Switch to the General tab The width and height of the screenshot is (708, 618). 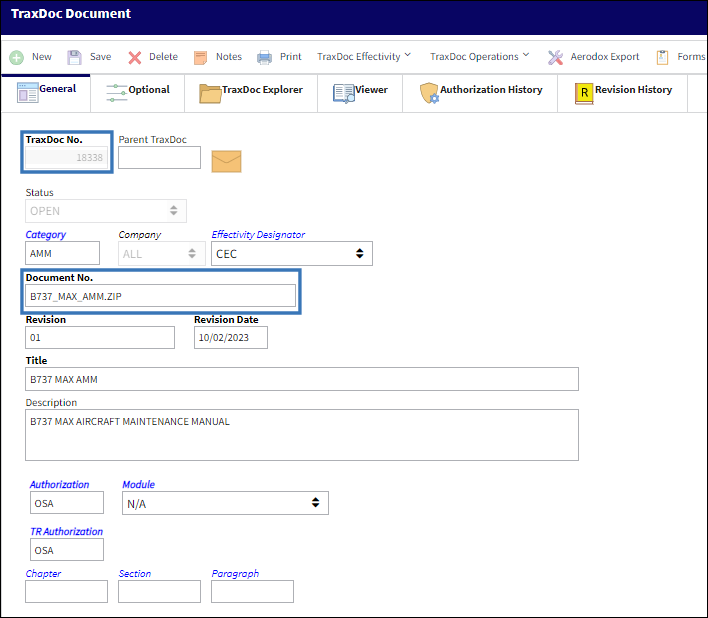coord(46,93)
